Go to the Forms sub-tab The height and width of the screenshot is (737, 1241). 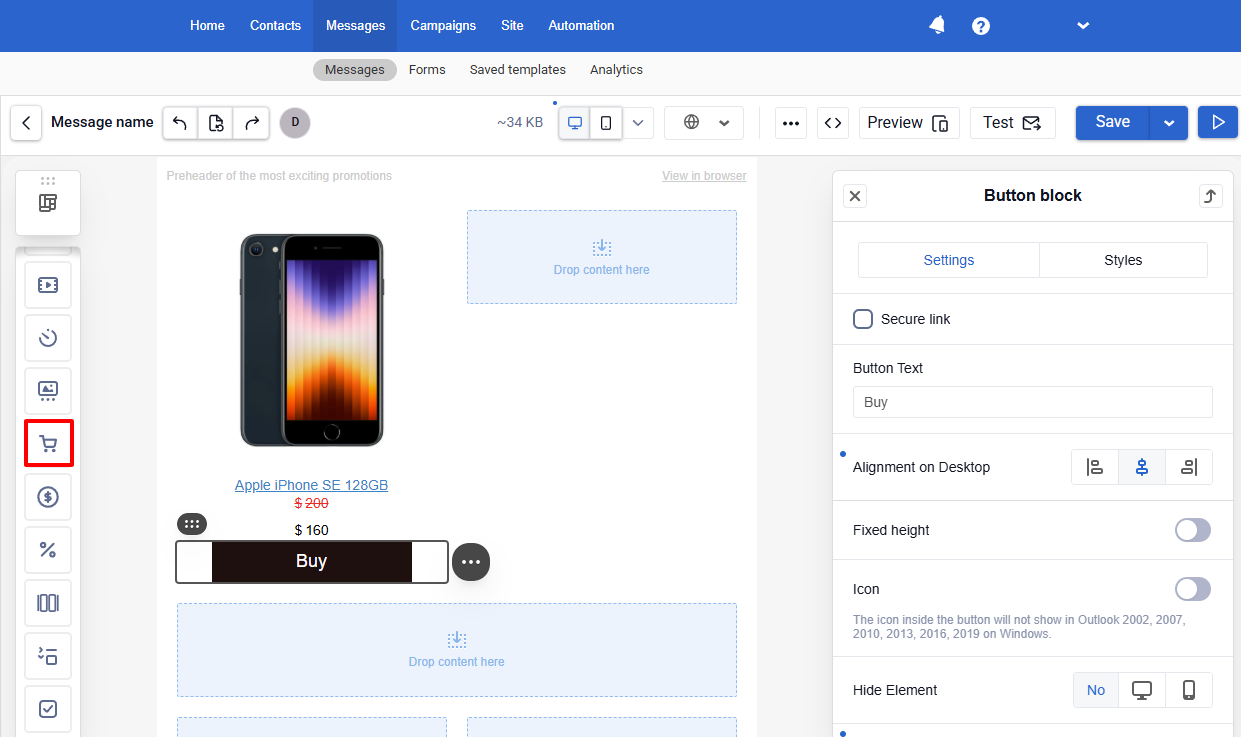click(427, 70)
